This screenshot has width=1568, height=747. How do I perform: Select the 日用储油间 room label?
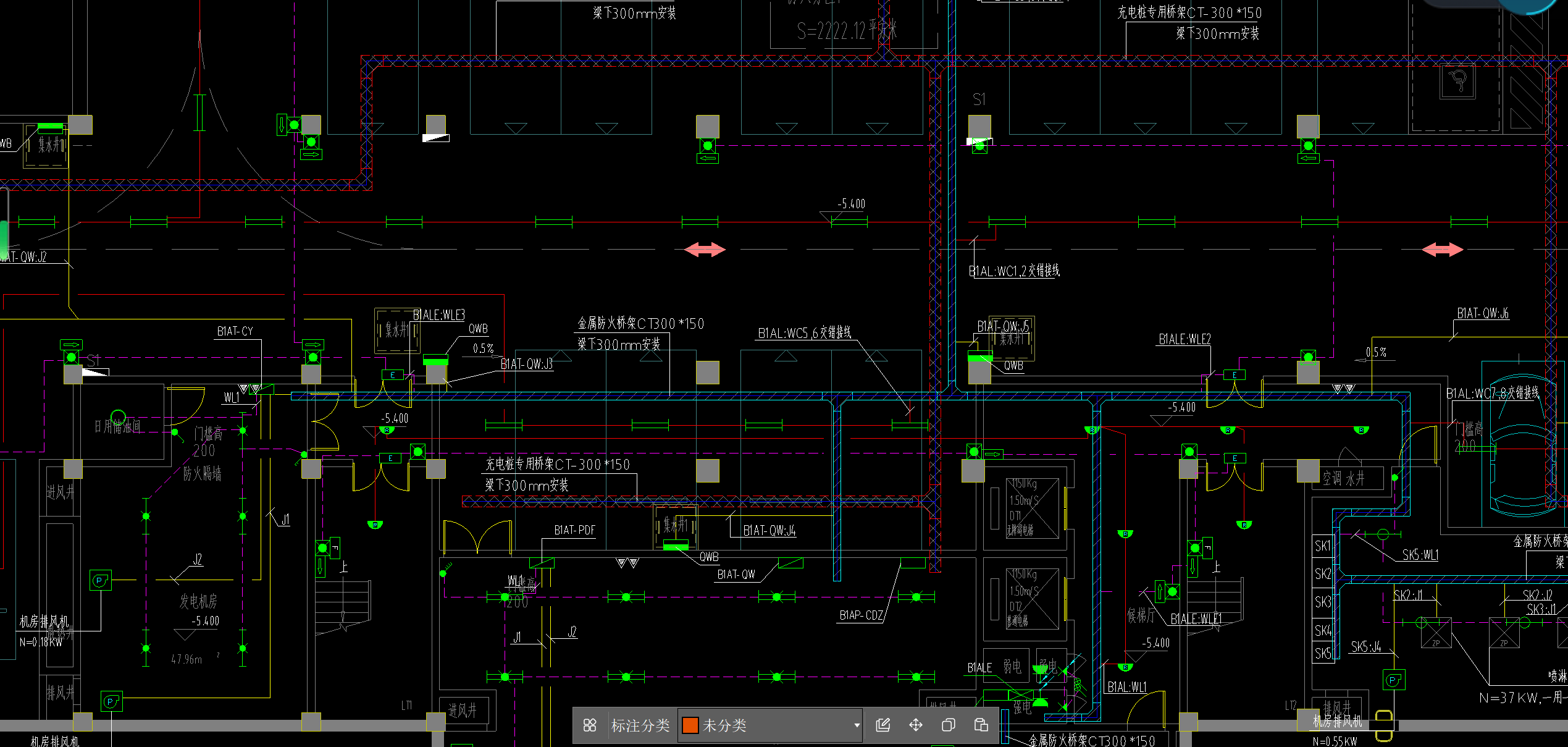(x=117, y=426)
